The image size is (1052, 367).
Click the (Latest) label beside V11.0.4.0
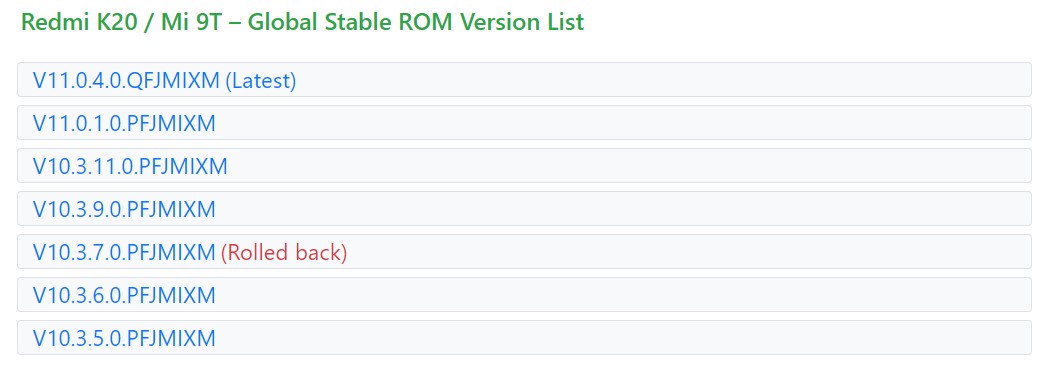[261, 81]
